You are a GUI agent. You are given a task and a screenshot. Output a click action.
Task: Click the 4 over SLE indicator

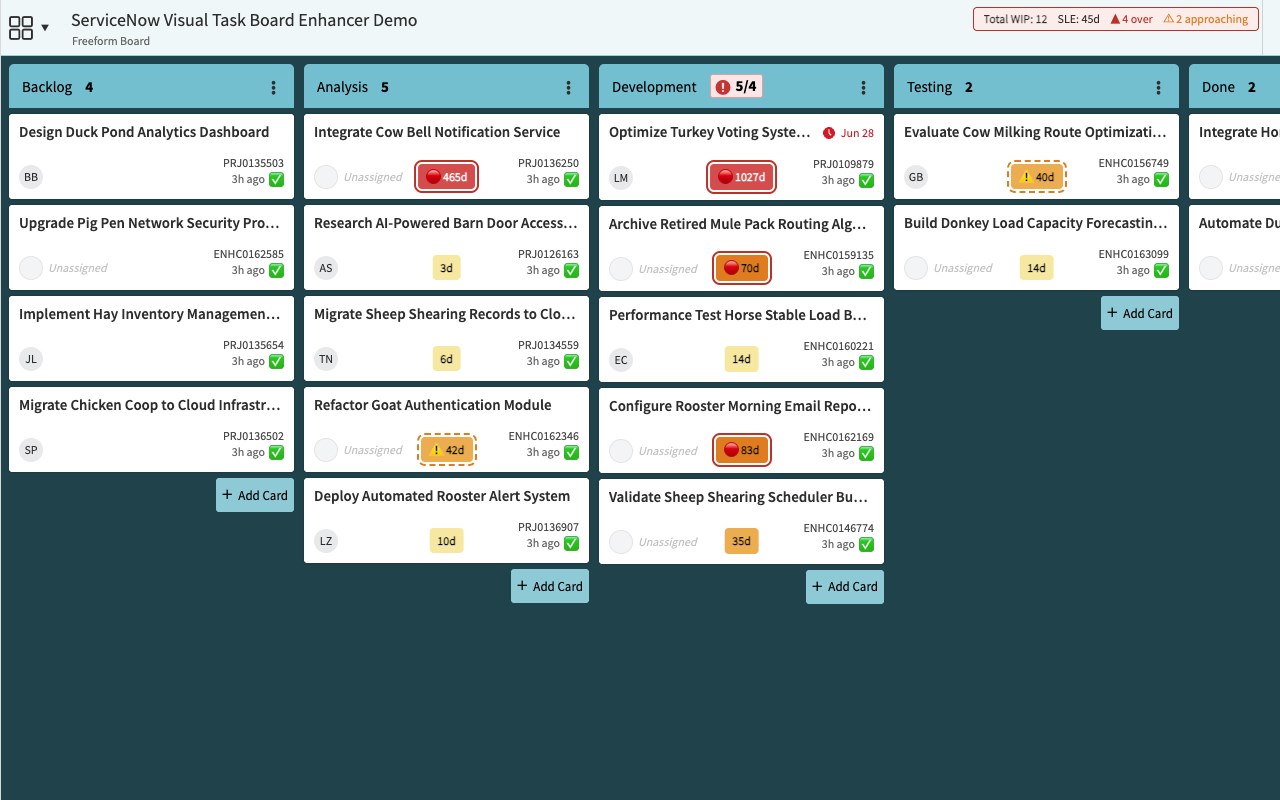[x=1131, y=19]
